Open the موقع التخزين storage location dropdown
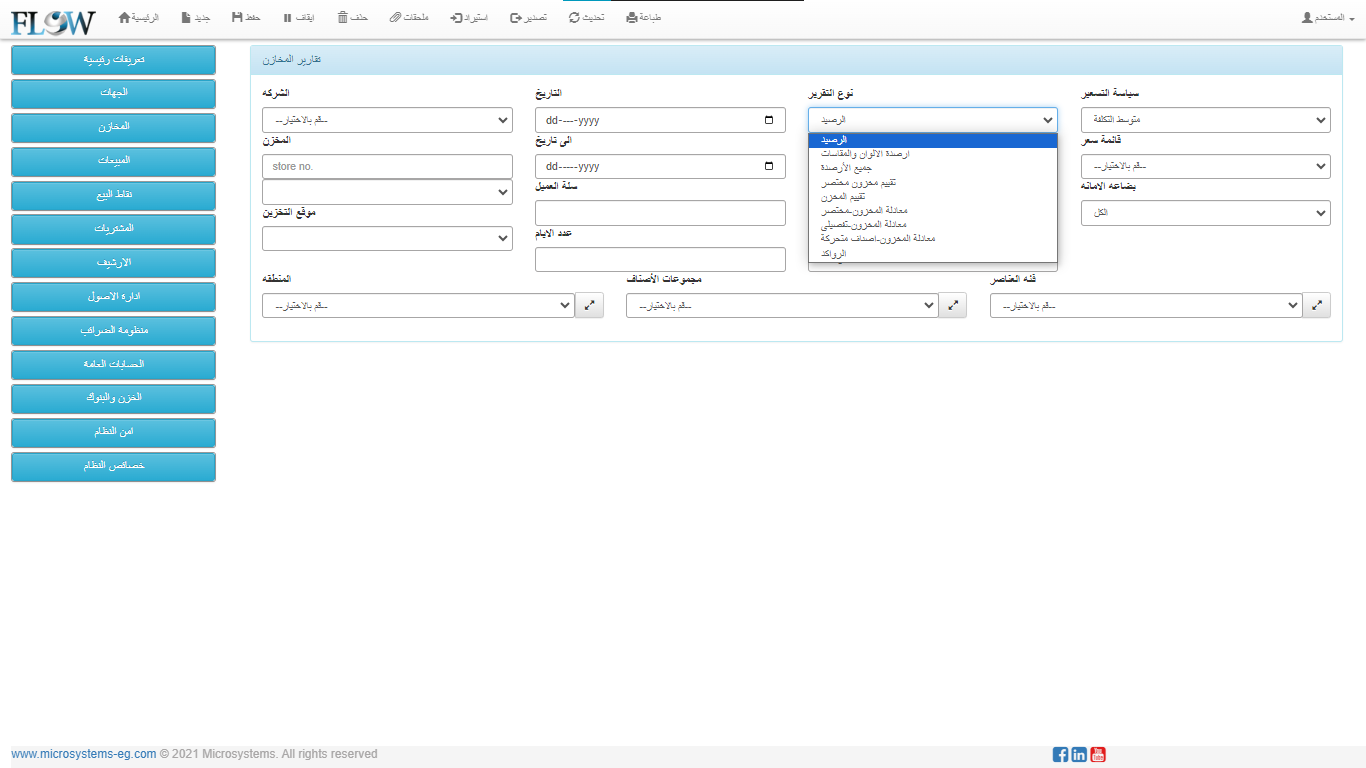Screen dimensions: 1366x768 click(x=387, y=239)
